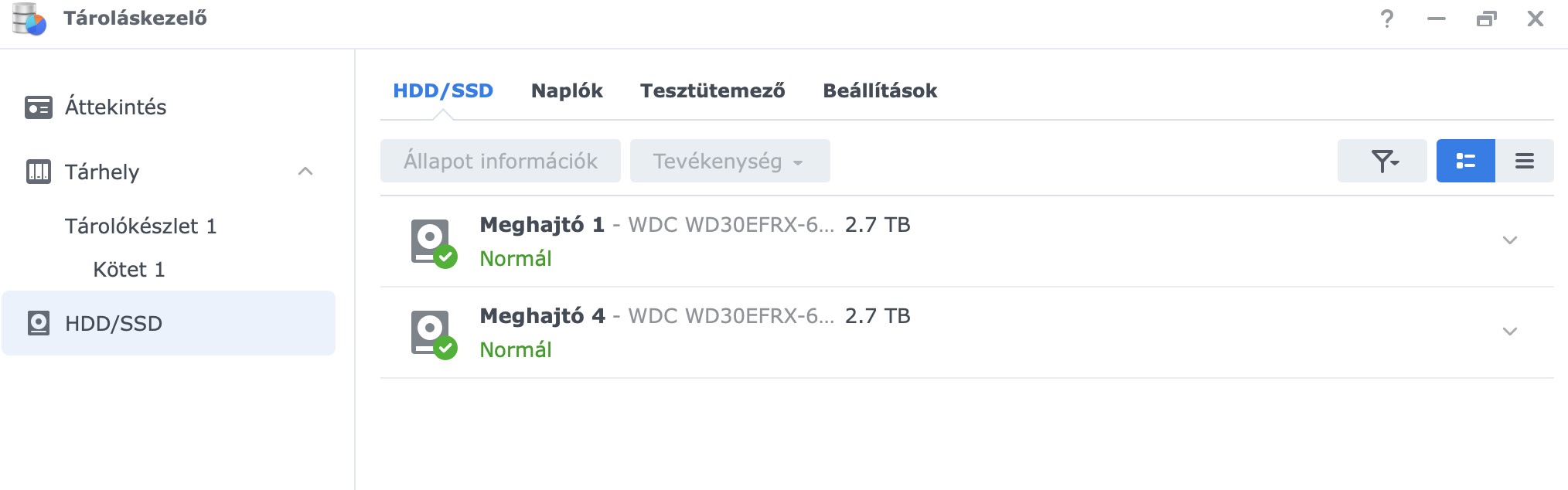Open the Tevékenység dropdown
This screenshot has height=490, width=1568.
point(729,161)
